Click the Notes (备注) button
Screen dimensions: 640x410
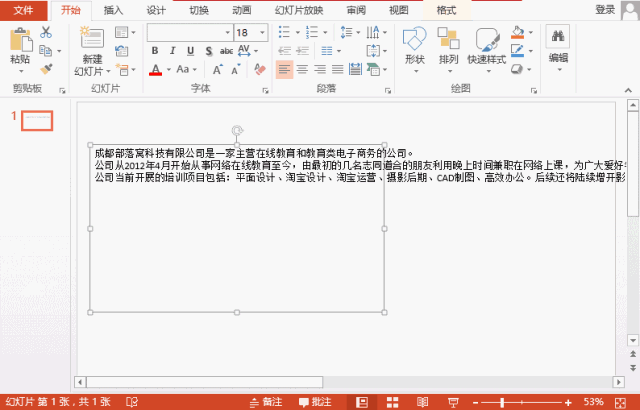265,401
